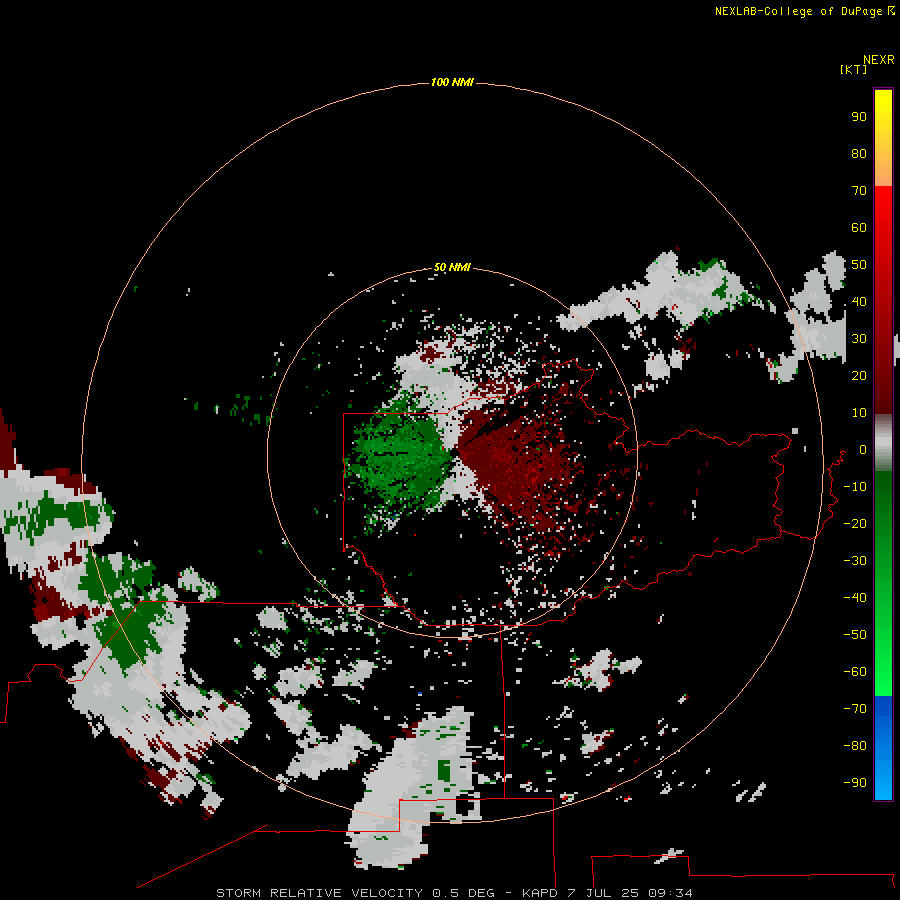Click the NEXR label above the scale
Screen dimensions: 900x900
pos(879,60)
